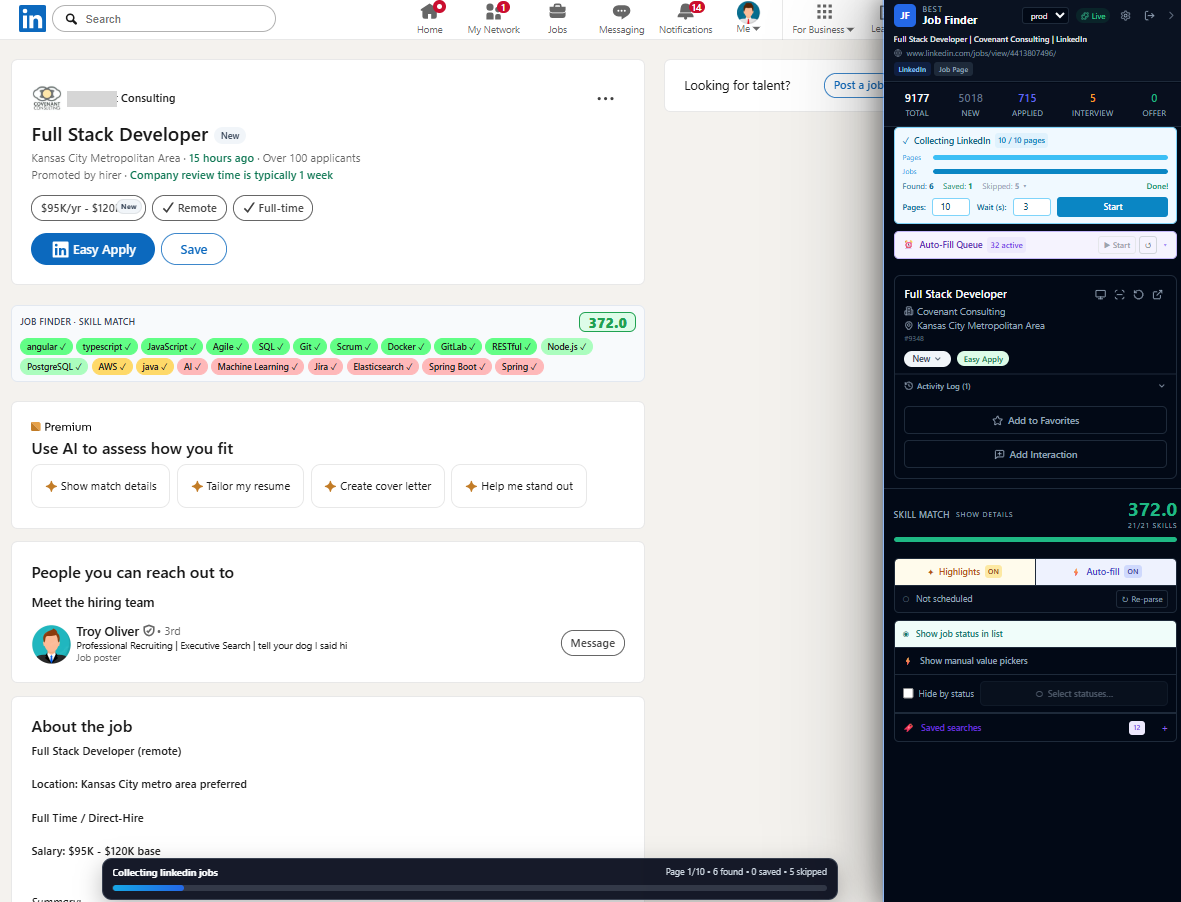This screenshot has width=1181, height=902.
Task: Click the Auto-Fill Queue alarm clock icon
Action: tap(908, 245)
